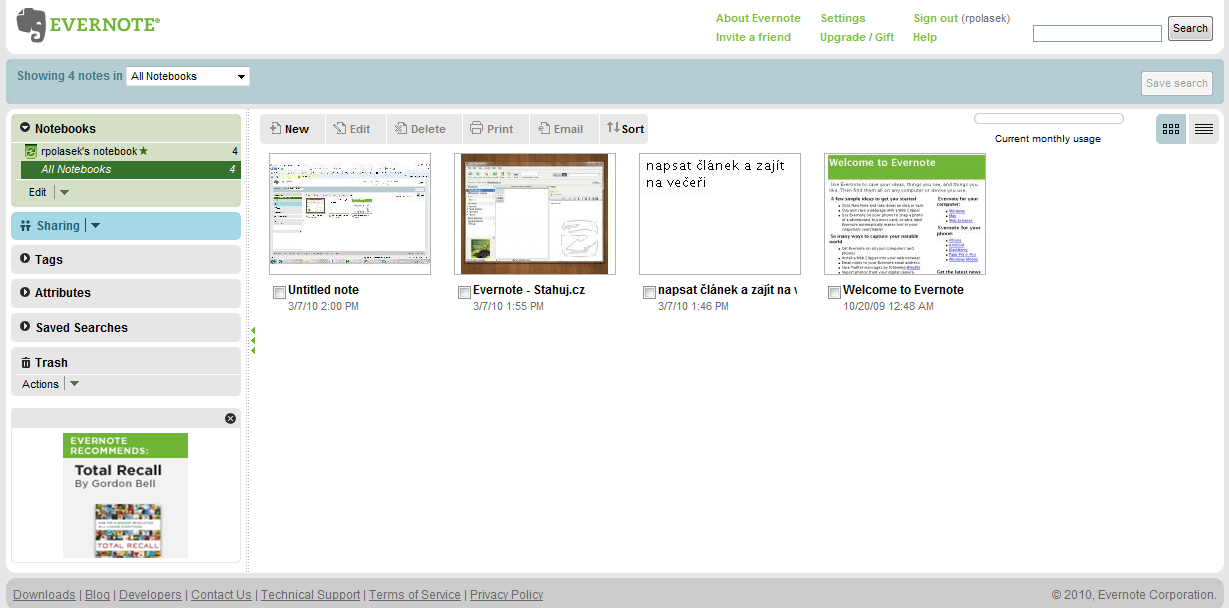Screen dimensions: 1229x608
Task: Open notebook Edit dropdown arrow
Action: click(x=65, y=192)
